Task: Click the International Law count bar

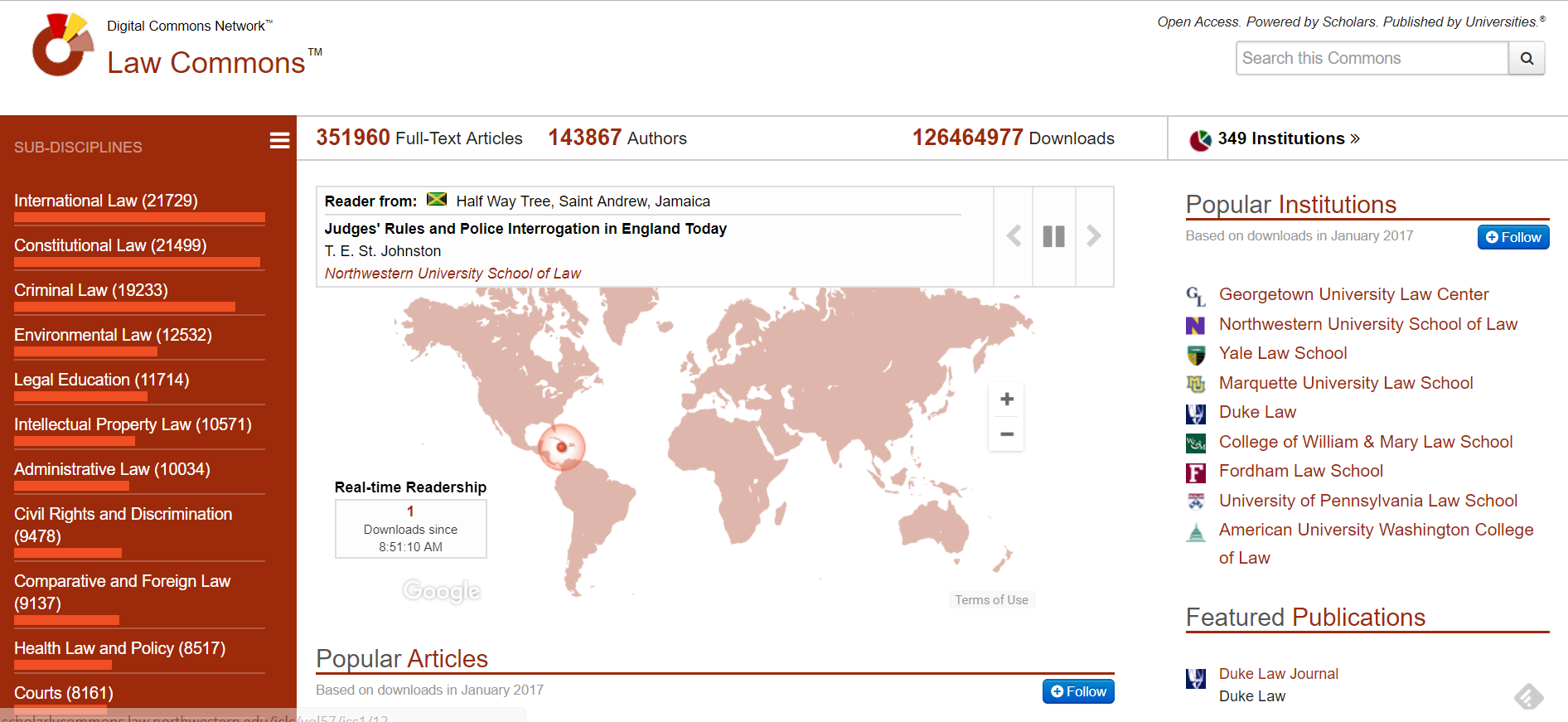Action: [139, 218]
